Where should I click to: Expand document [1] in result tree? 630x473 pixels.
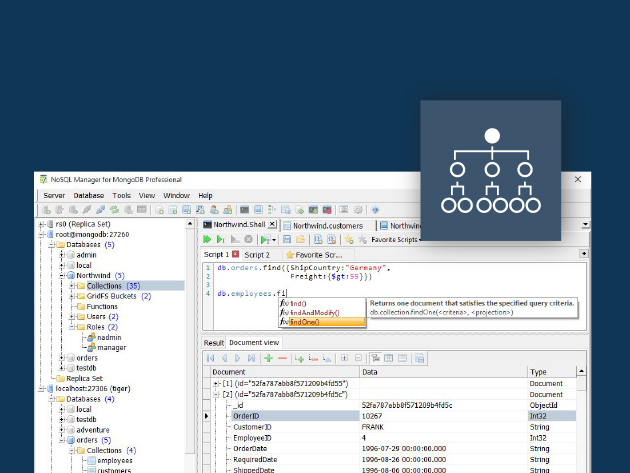point(216,384)
